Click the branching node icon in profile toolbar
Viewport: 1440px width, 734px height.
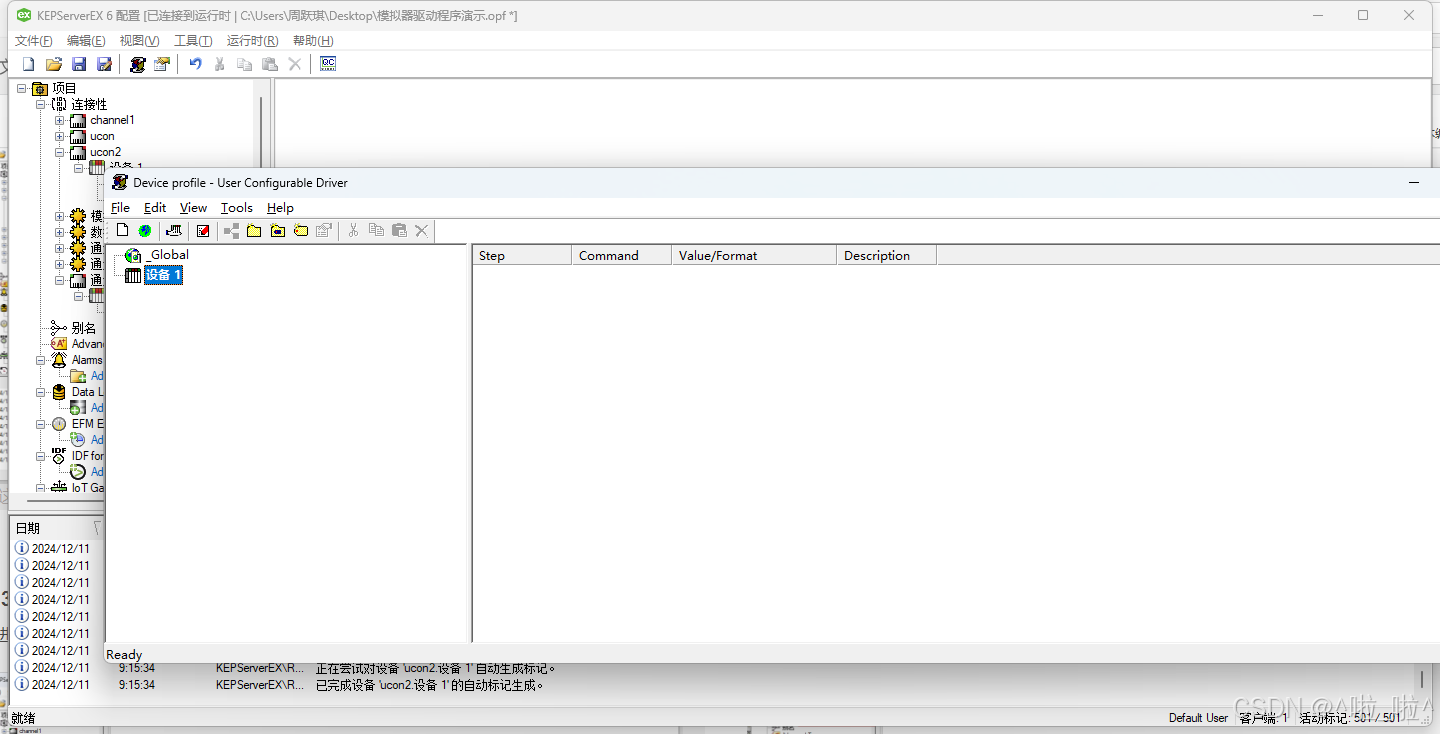click(x=231, y=230)
